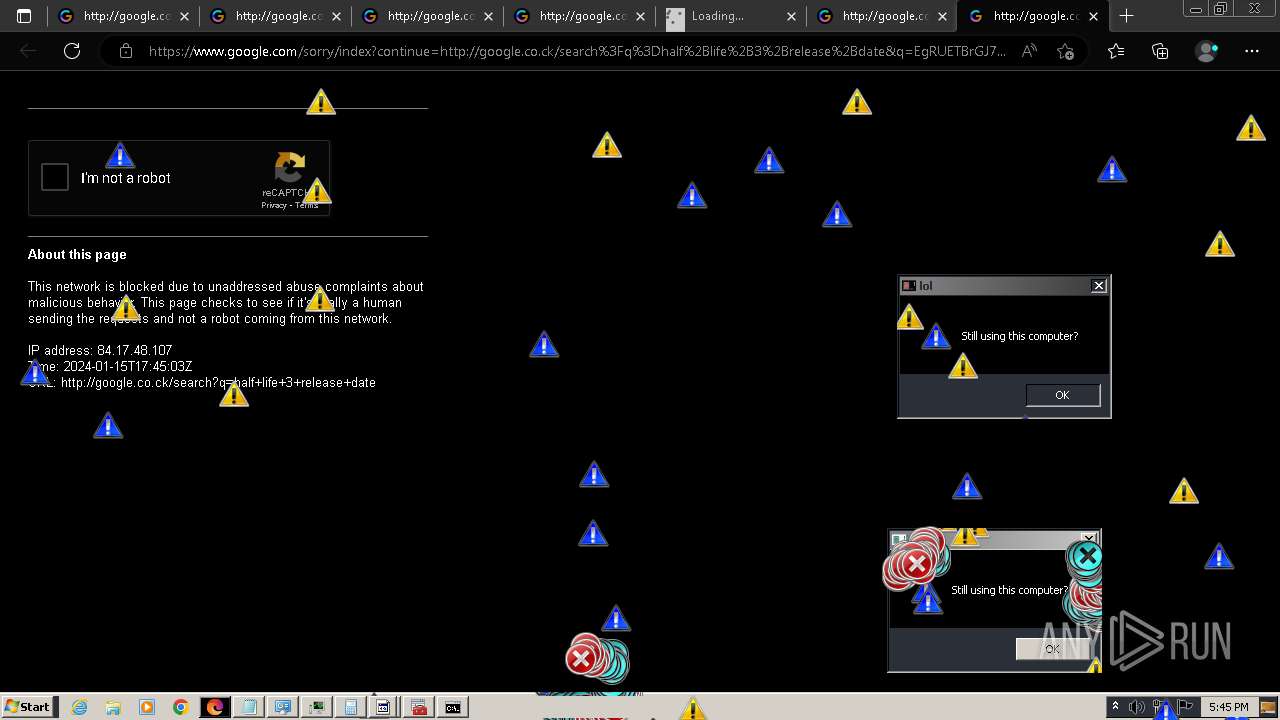Image resolution: width=1280 pixels, height=720 pixels.
Task: Launch Internet Explorer from taskbar
Action: (79, 707)
